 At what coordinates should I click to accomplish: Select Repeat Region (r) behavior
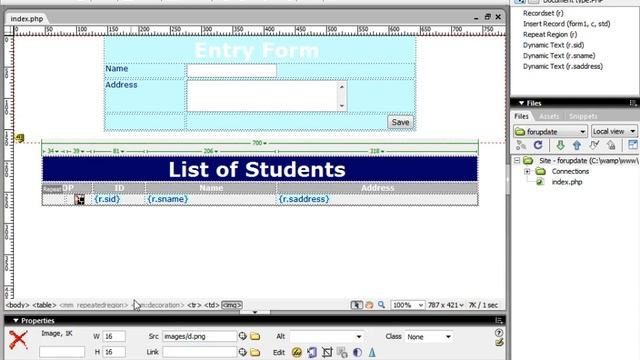click(x=550, y=34)
